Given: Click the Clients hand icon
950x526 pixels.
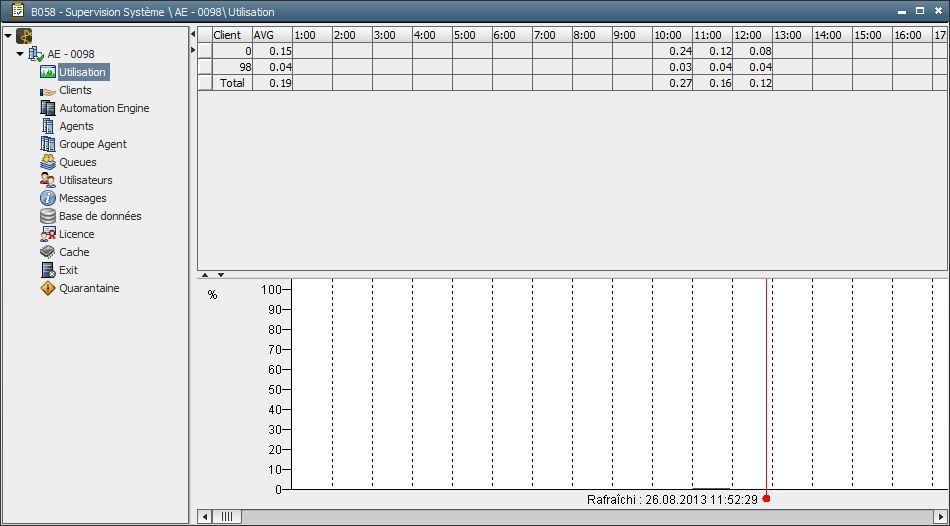Looking at the screenshot, I should pyautogui.click(x=48, y=90).
